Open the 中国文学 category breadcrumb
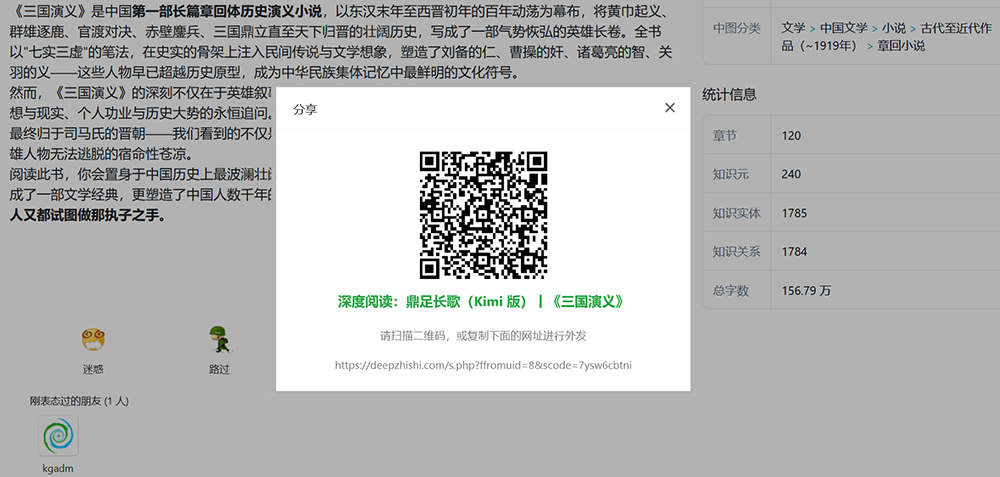Viewport: 1000px width, 477px height. (844, 28)
